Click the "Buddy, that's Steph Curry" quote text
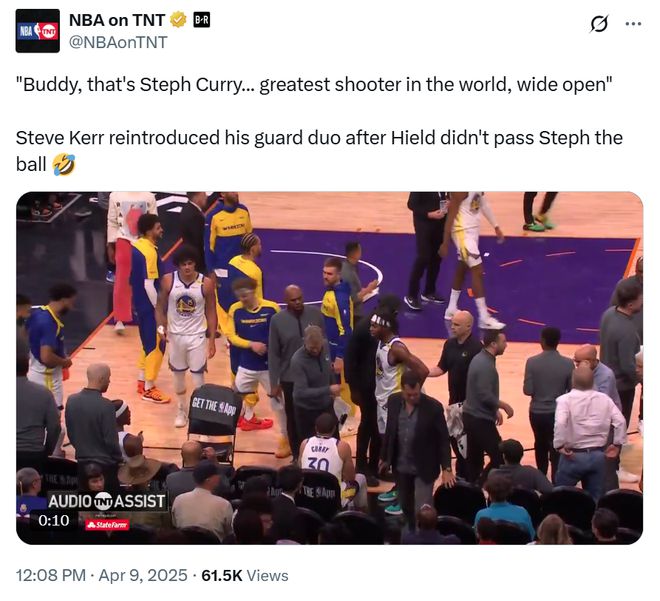660x601 pixels. click(x=314, y=85)
